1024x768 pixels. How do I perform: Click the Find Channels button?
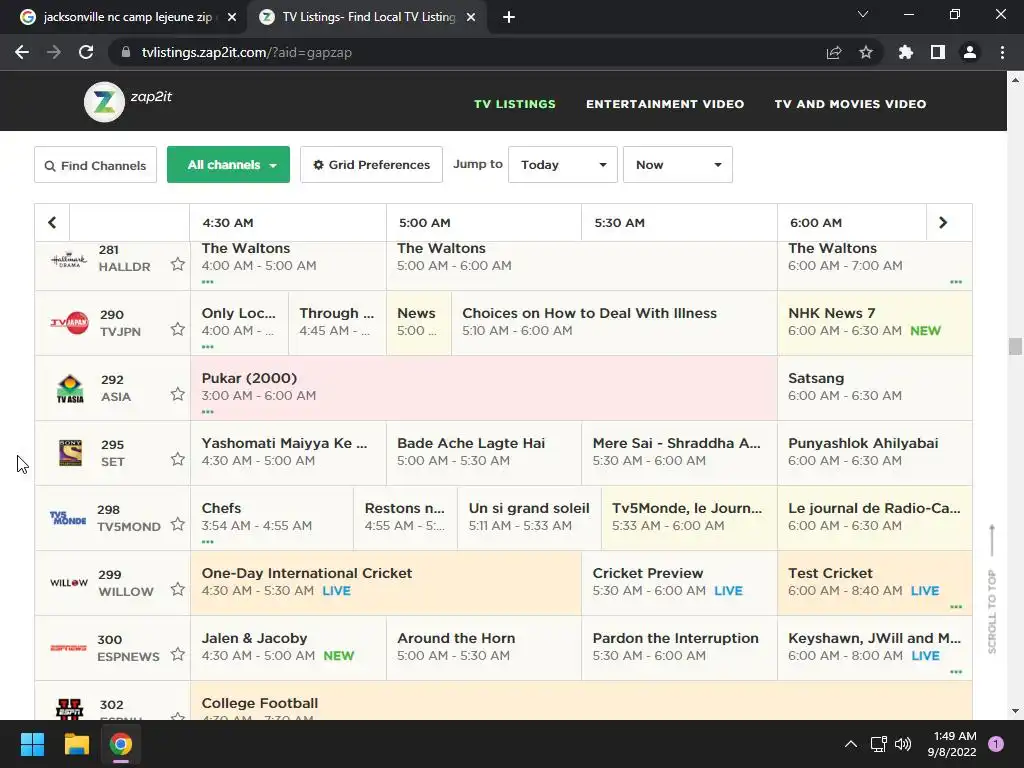click(95, 165)
